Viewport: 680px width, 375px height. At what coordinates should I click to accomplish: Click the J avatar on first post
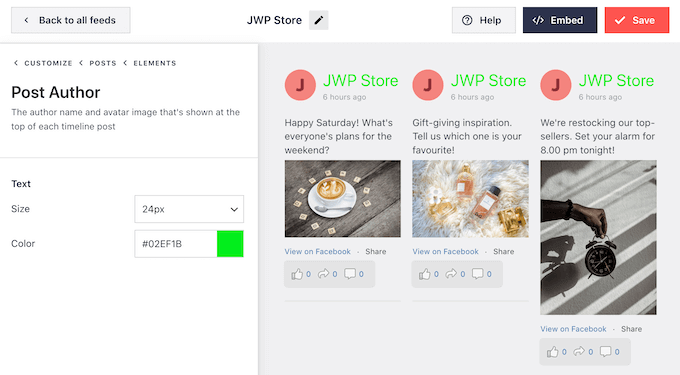pos(300,85)
